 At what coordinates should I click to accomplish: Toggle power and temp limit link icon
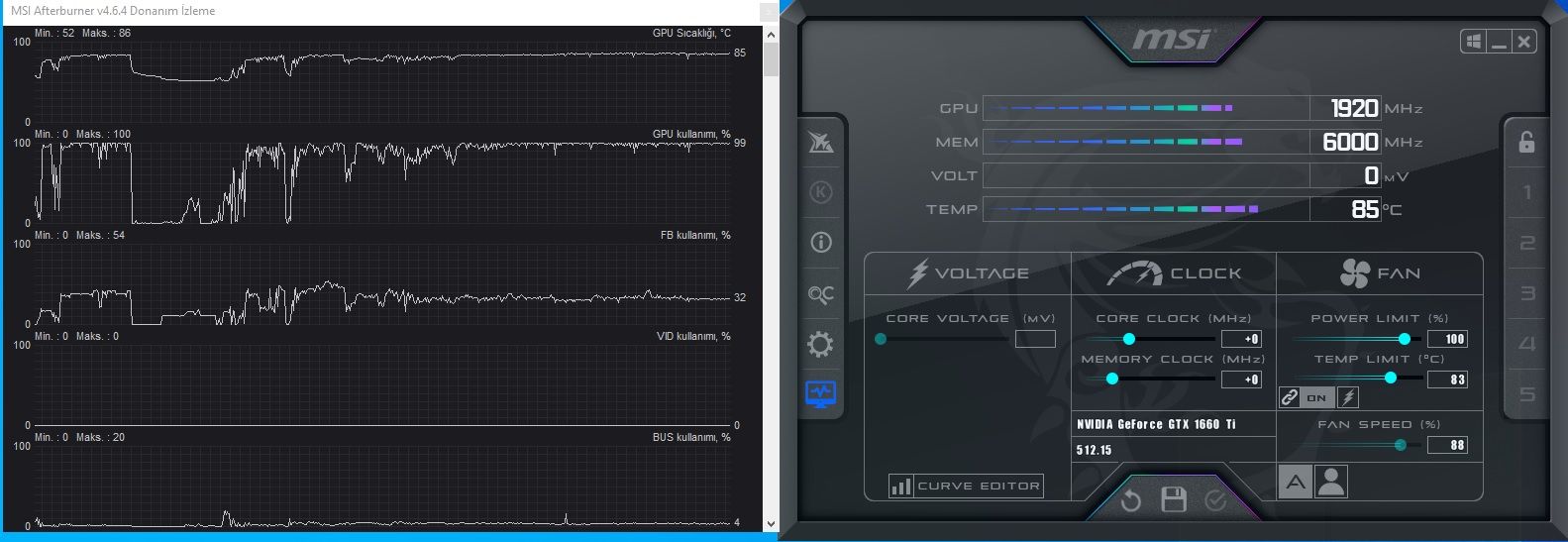[x=1289, y=397]
